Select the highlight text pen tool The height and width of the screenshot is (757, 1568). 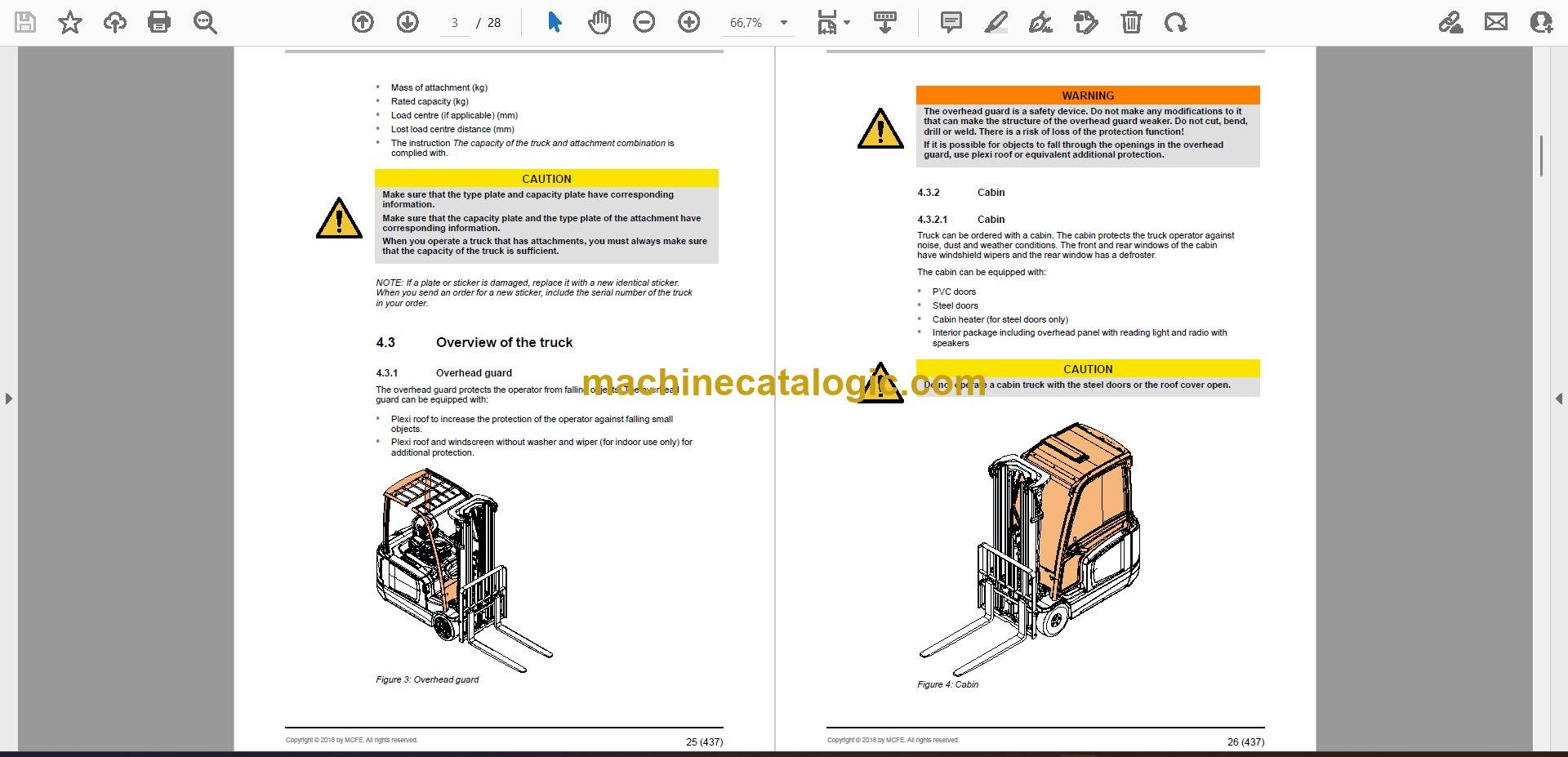(x=996, y=22)
